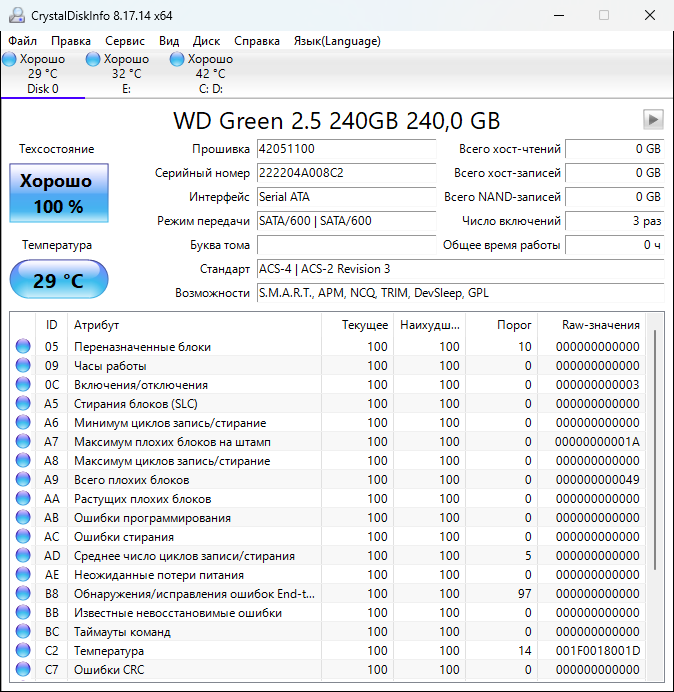Click raw value 001F0018001D in Температура row
Viewport: 674px width, 692px height.
(598, 650)
